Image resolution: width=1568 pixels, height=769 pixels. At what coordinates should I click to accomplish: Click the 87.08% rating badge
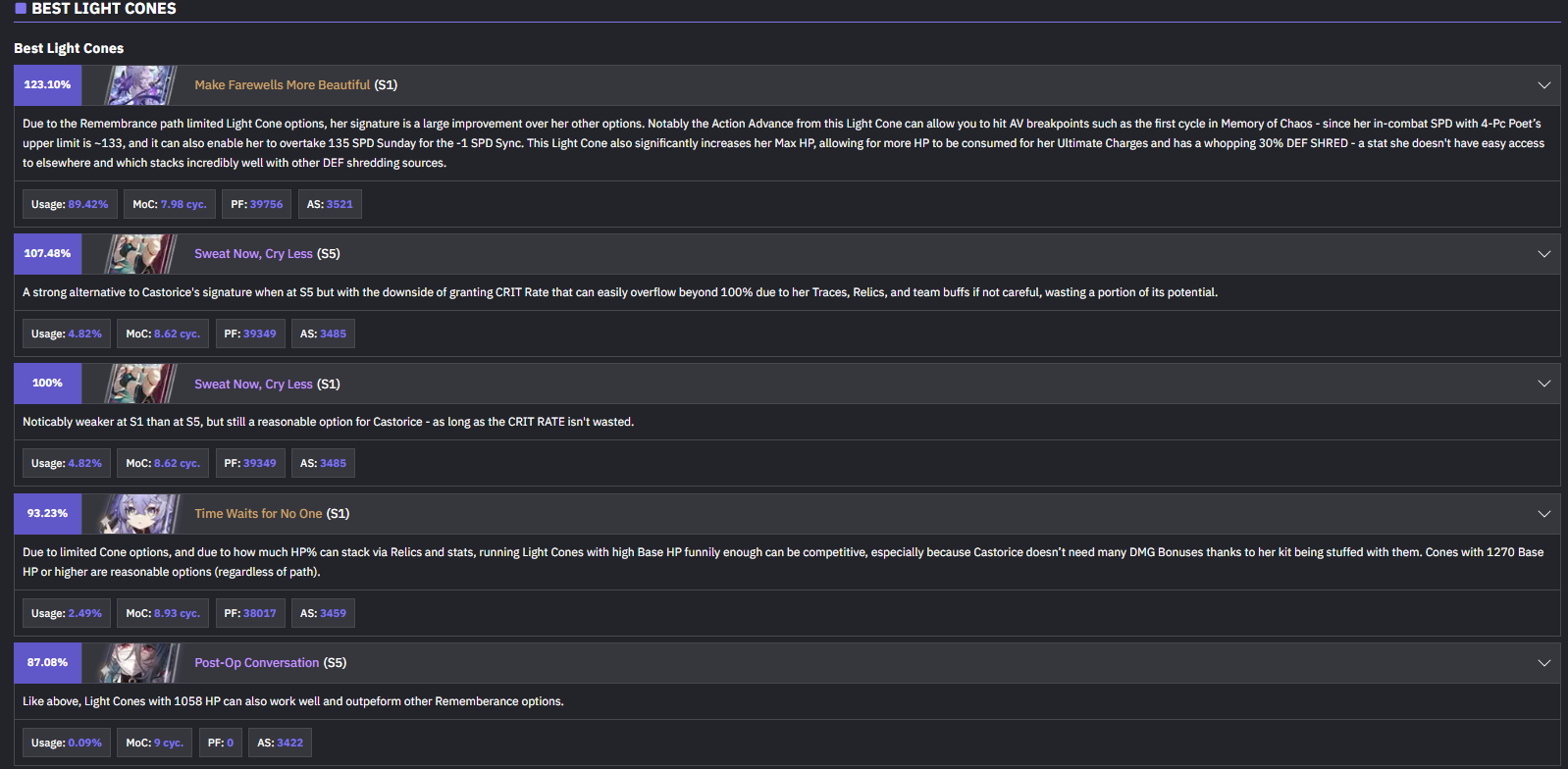48,663
